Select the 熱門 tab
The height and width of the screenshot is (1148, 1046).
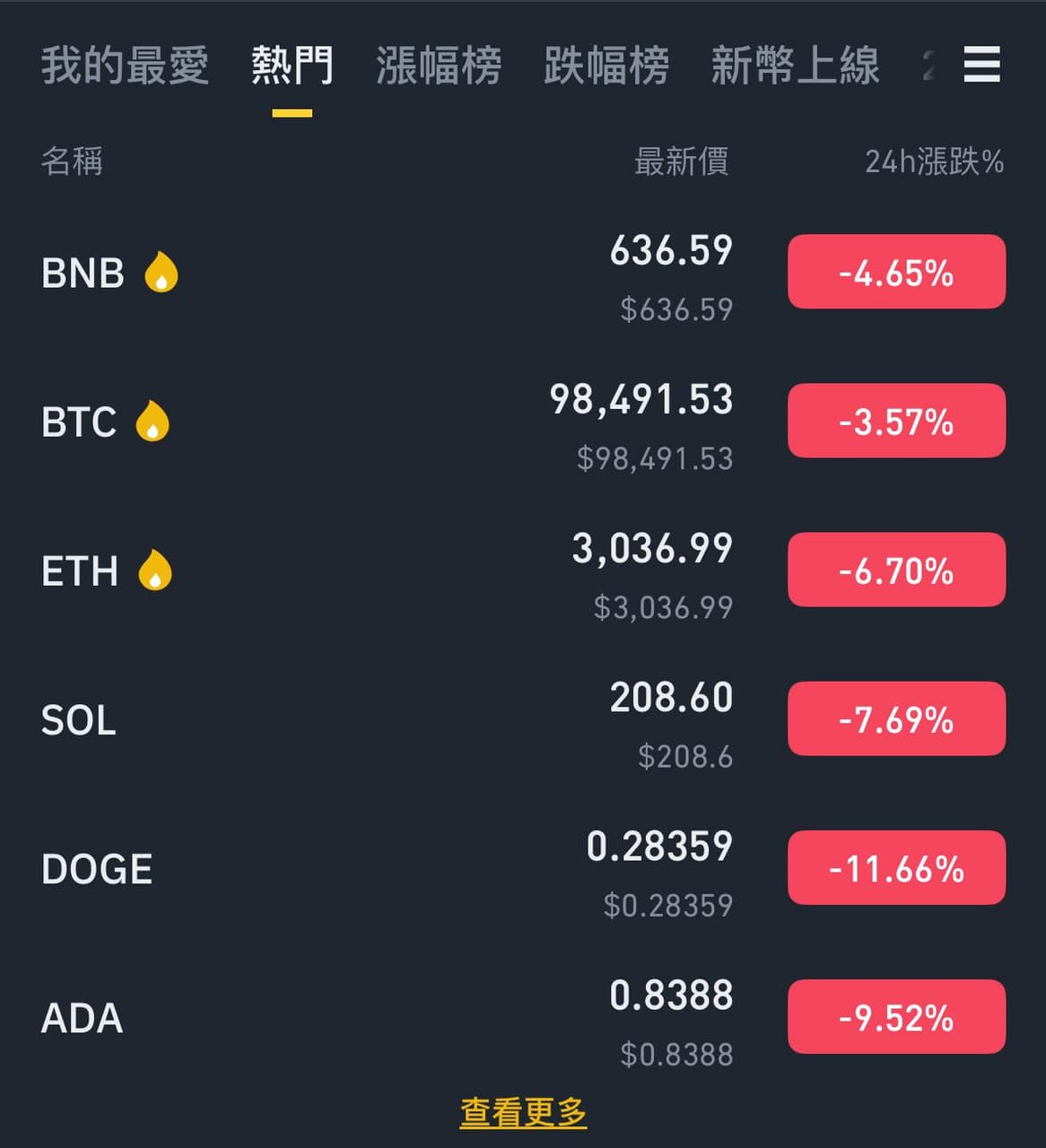[x=292, y=65]
